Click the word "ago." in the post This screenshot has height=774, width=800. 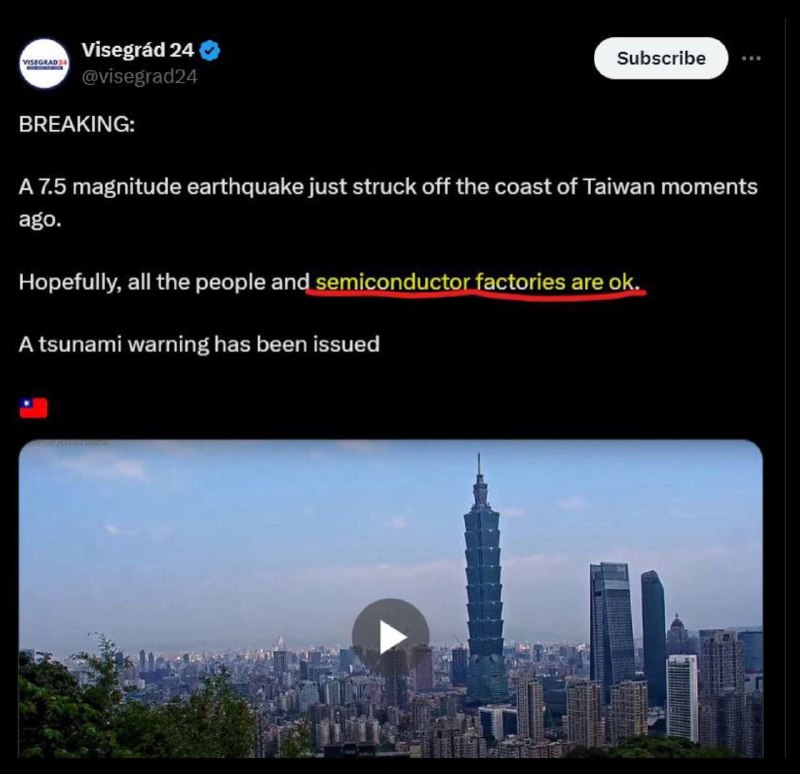(40, 219)
